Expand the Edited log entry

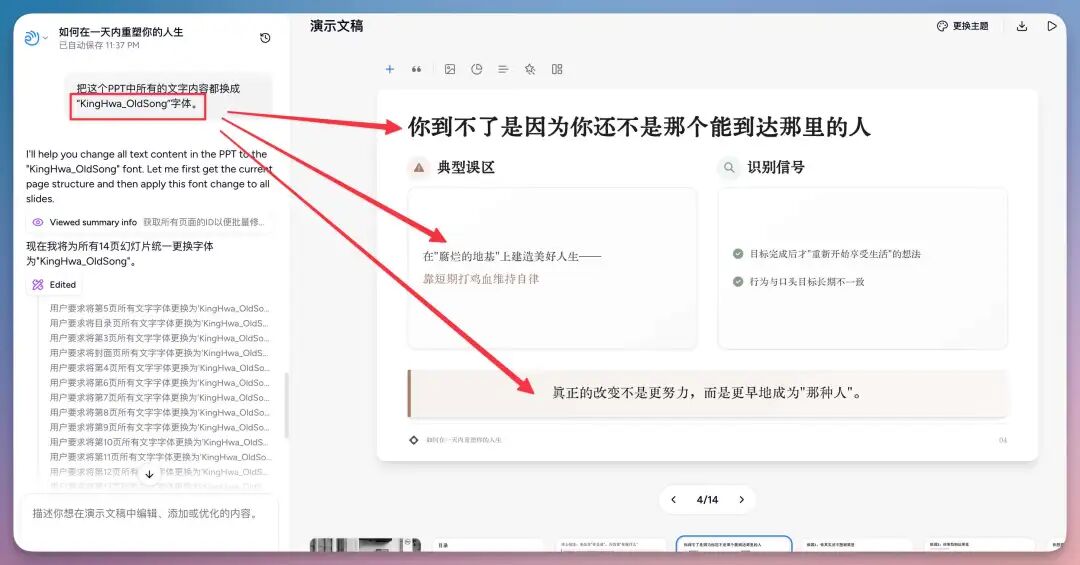[x=54, y=285]
